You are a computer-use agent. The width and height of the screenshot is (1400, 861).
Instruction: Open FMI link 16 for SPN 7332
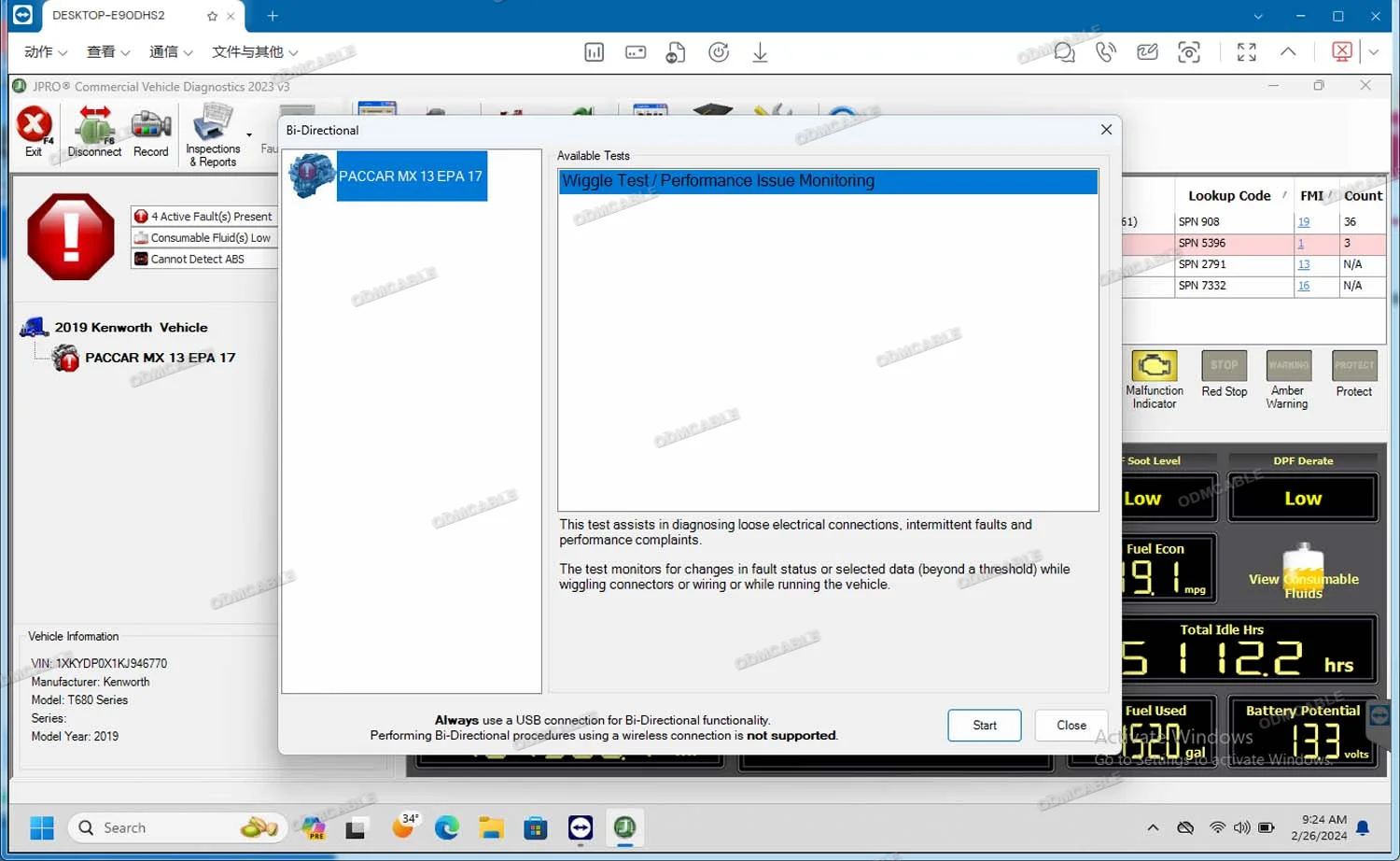click(x=1303, y=286)
